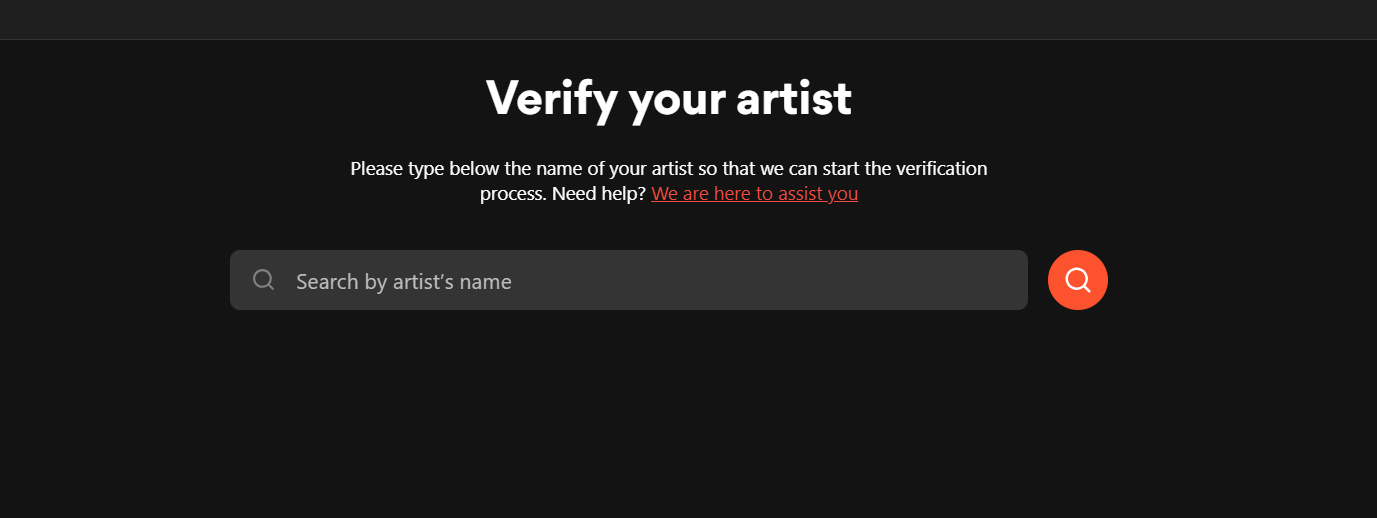Click the verification instructions paragraph text
Viewport: 1377px width, 518px height.
pyautogui.click(x=668, y=169)
